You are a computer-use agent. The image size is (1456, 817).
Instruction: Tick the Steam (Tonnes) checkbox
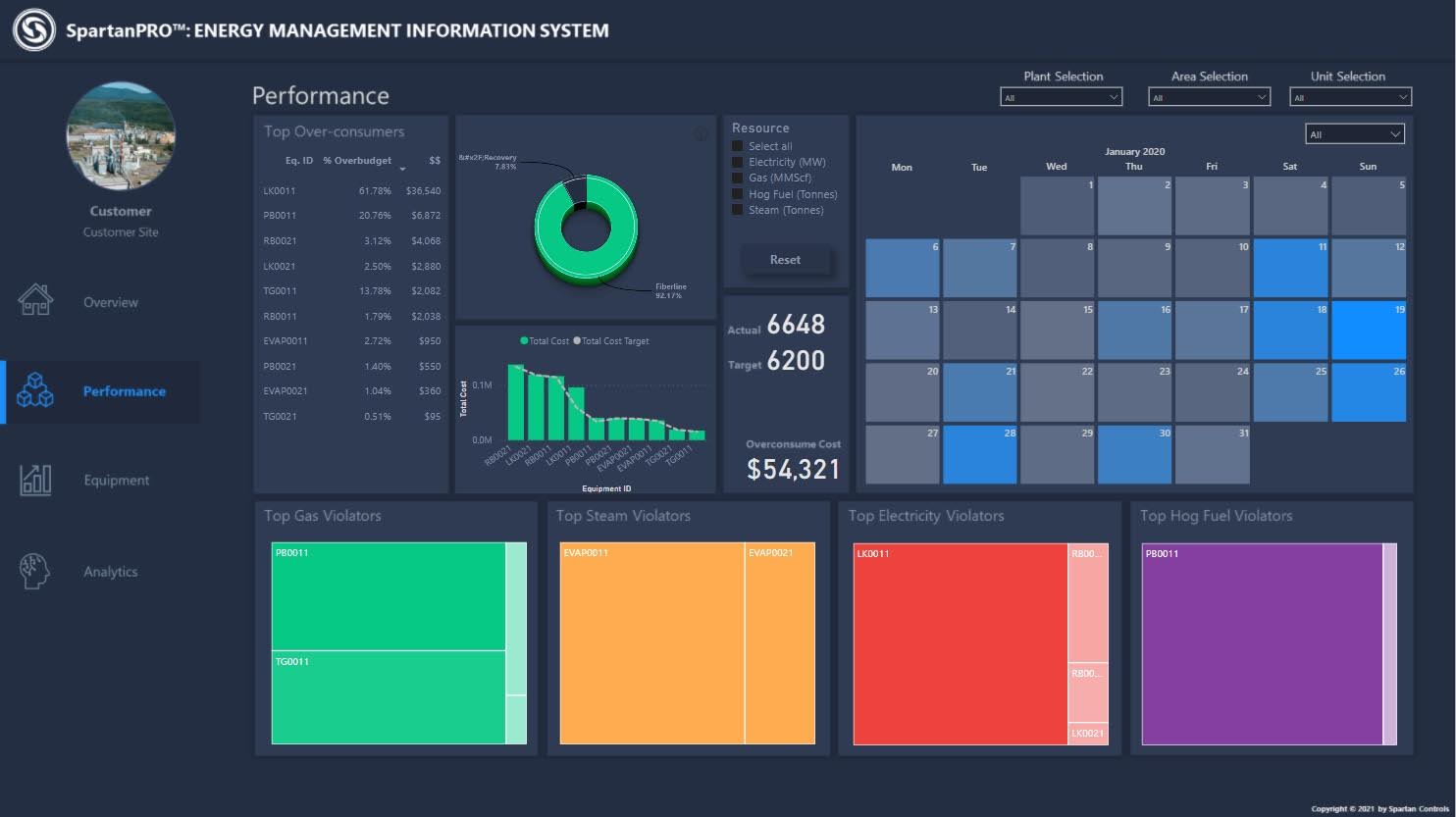tap(738, 210)
